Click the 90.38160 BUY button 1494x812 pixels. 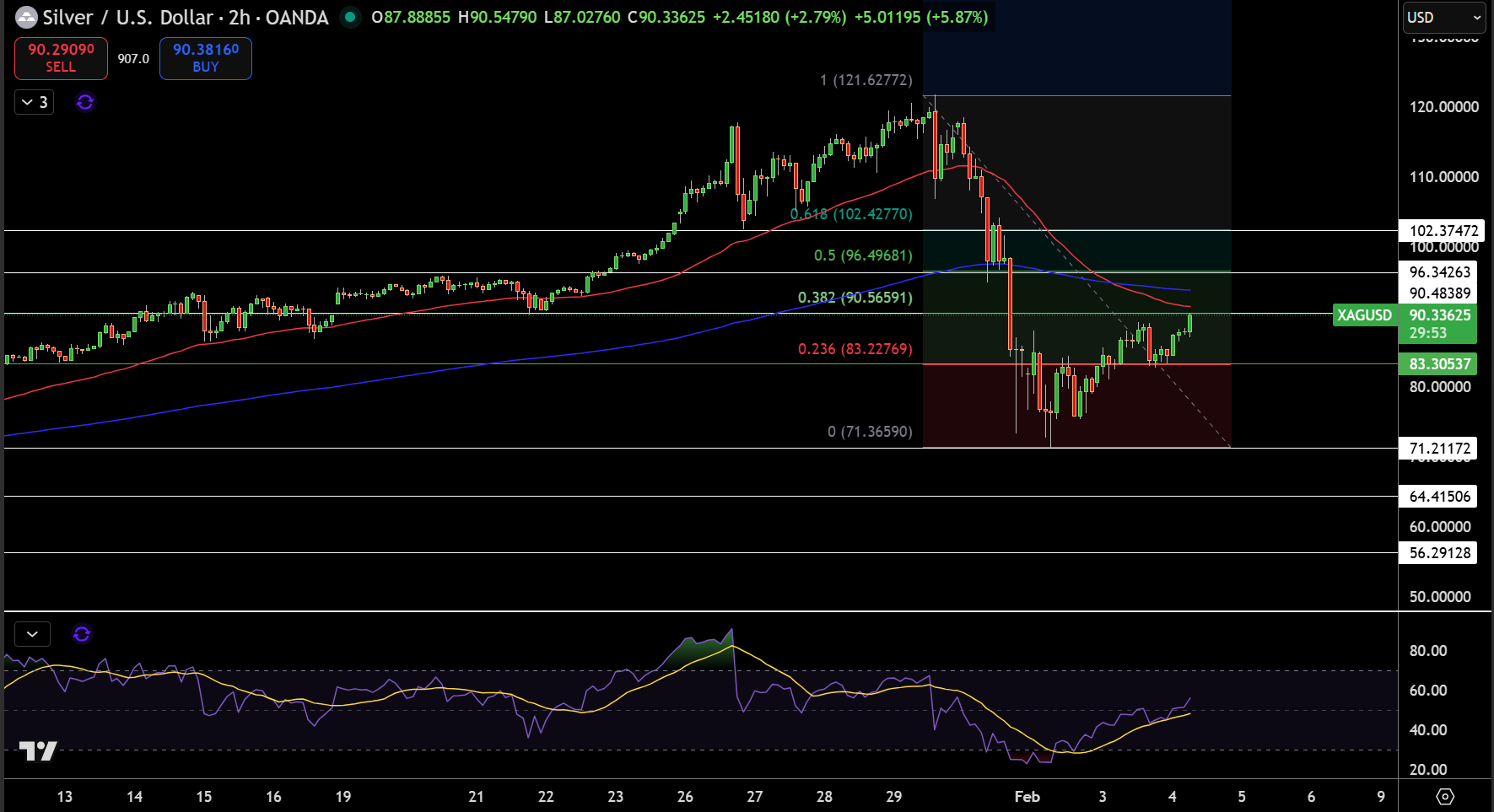coord(206,58)
